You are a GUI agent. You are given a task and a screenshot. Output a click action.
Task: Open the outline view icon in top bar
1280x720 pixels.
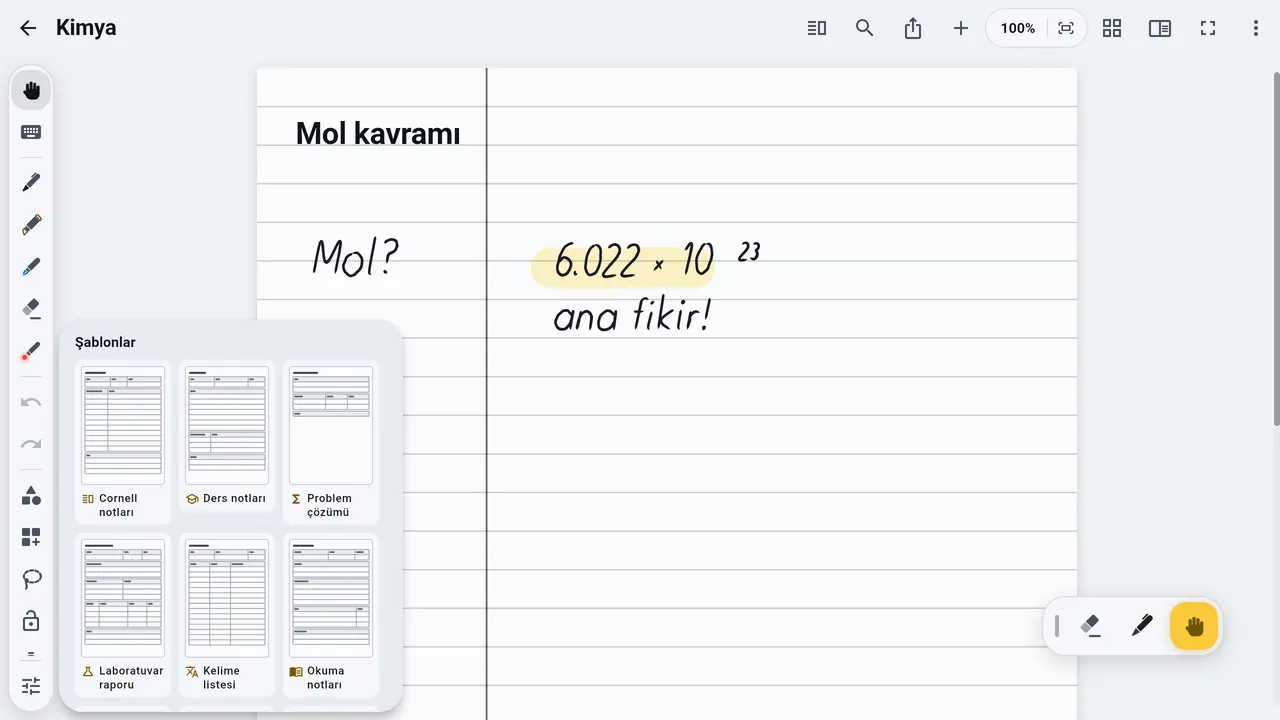pyautogui.click(x=817, y=28)
